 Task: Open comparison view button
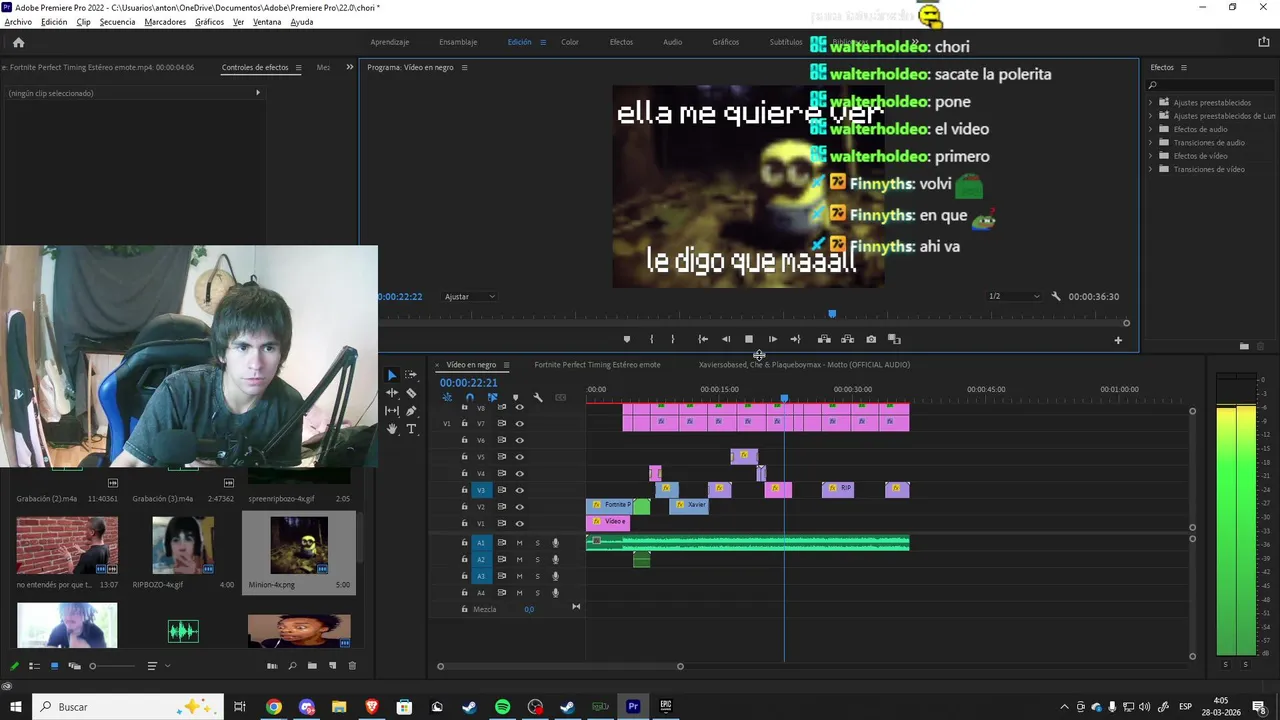coord(895,339)
